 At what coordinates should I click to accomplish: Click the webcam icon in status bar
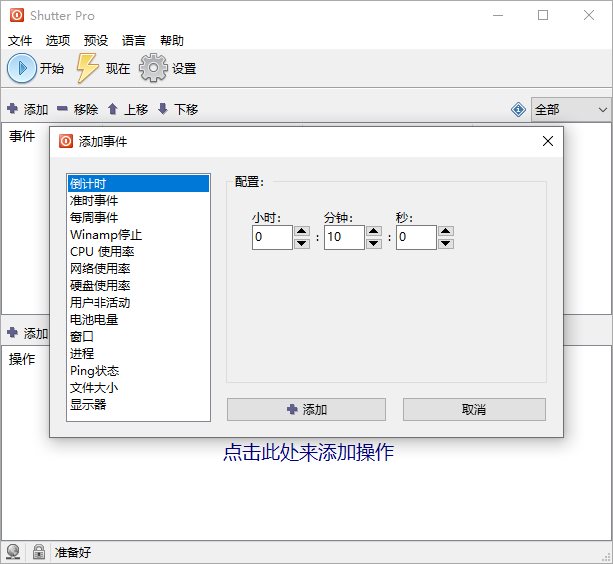click(x=14, y=551)
